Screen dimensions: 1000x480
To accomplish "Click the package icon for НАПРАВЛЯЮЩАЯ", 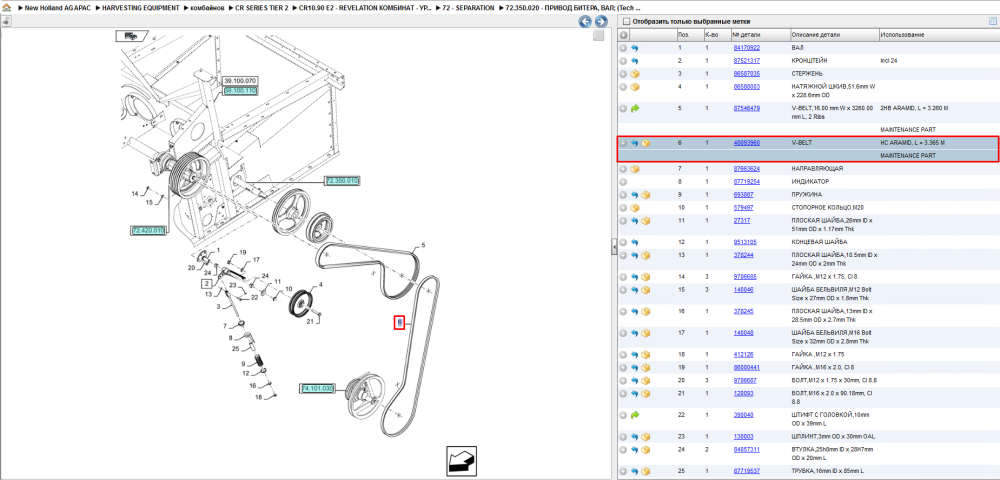I will [635, 169].
